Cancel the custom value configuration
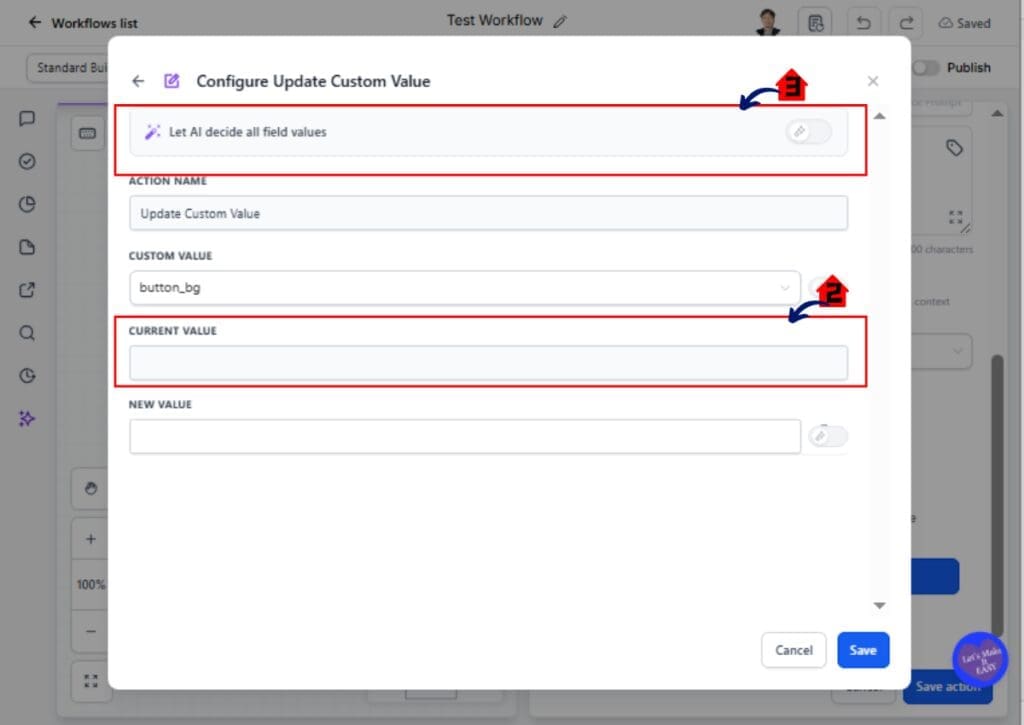 793,650
